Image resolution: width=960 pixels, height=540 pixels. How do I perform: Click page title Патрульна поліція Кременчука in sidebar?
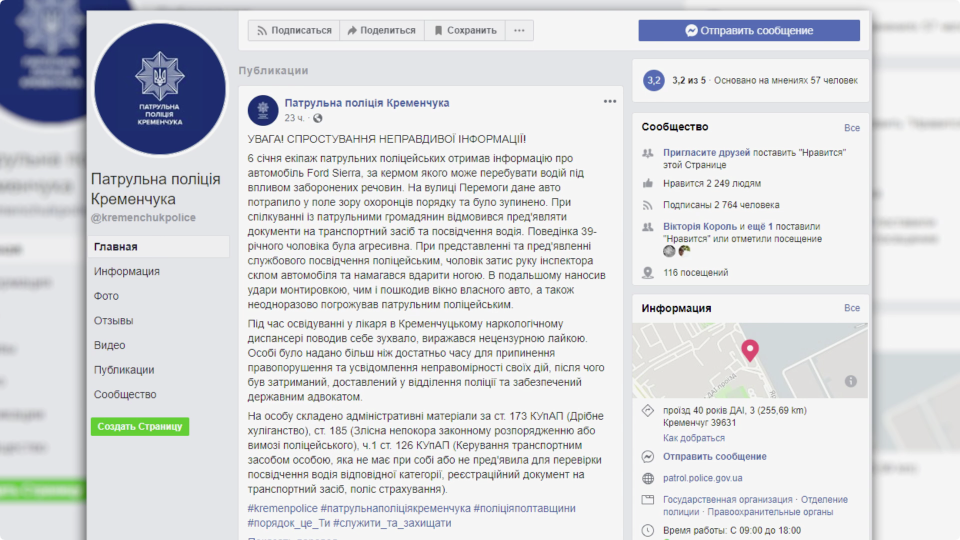tap(156, 189)
